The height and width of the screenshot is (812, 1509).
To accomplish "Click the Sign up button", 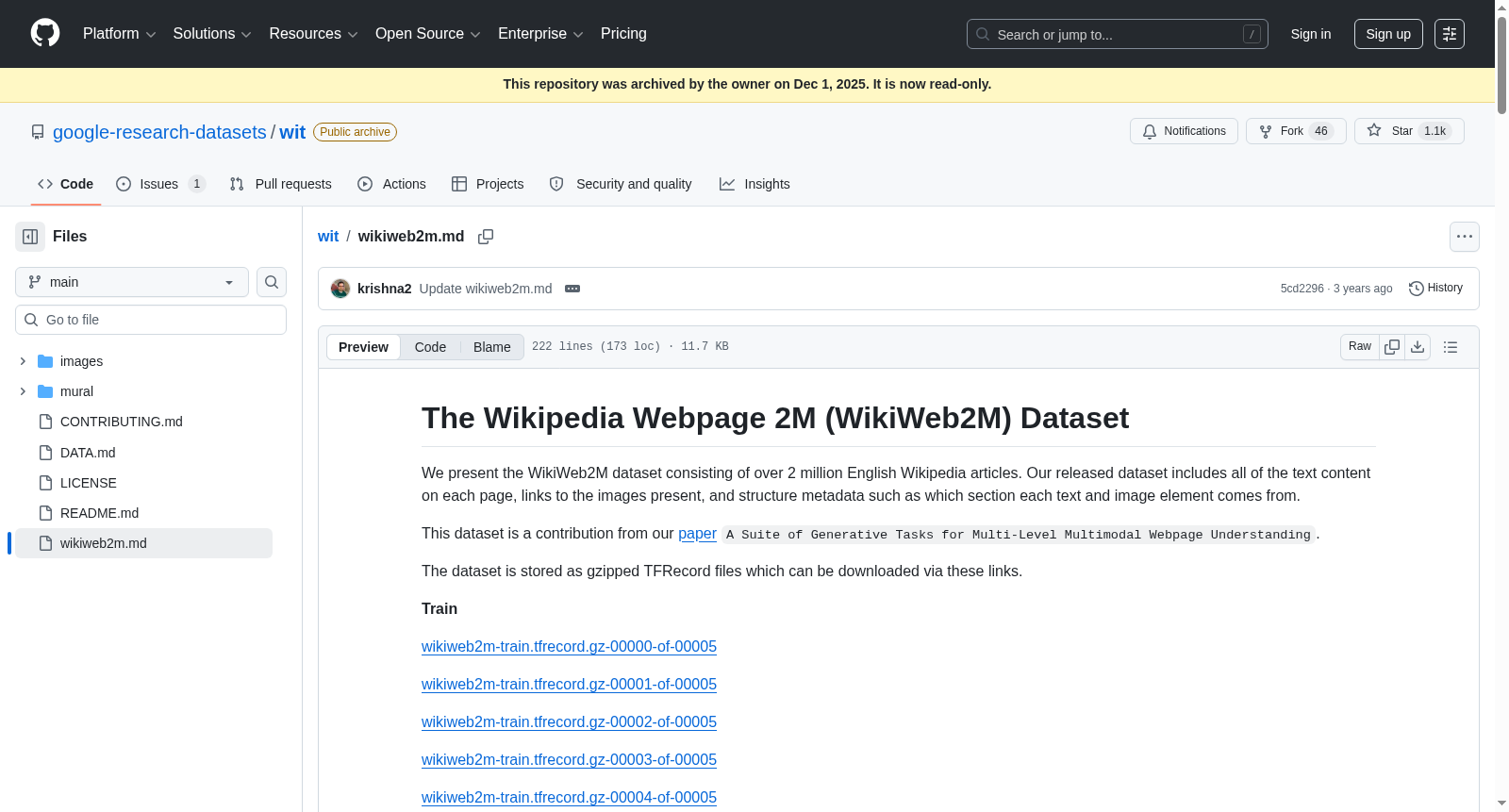I will point(1388,34).
